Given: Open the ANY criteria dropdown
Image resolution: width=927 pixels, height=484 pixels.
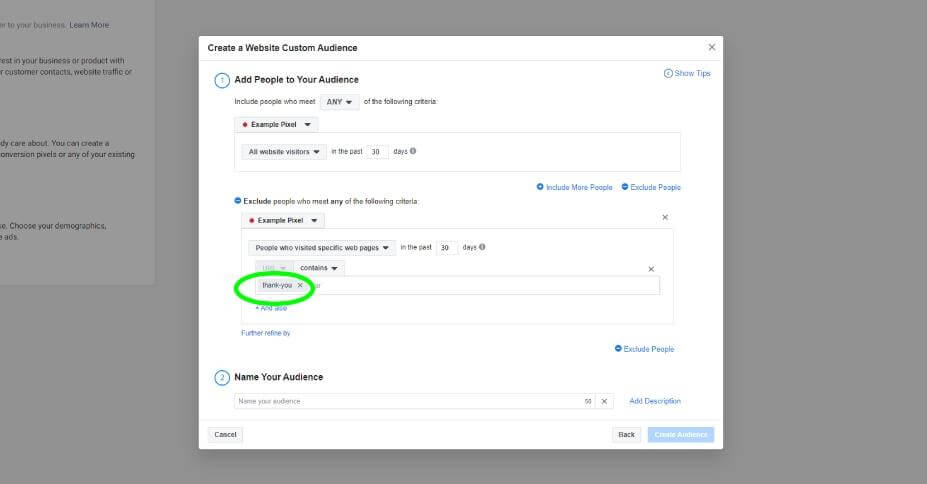Looking at the screenshot, I should tap(339, 102).
